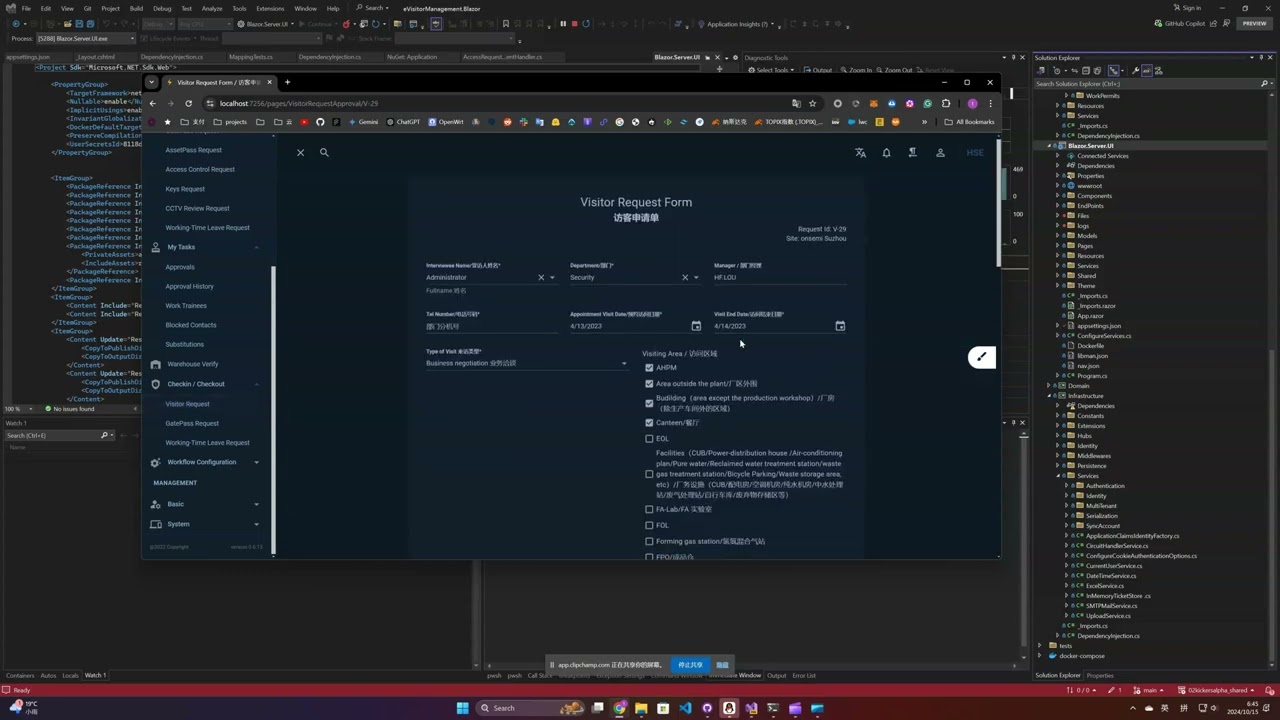Click the Windows Start button
Screen dimensions: 1280x720
click(x=462, y=708)
